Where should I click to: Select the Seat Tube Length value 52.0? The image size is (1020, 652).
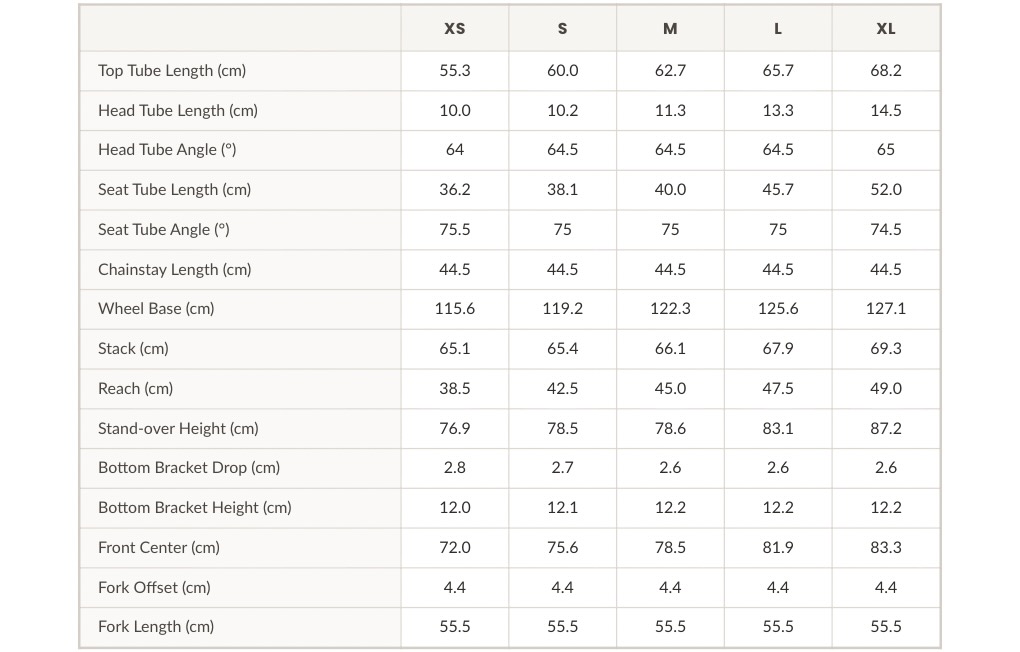click(x=885, y=189)
